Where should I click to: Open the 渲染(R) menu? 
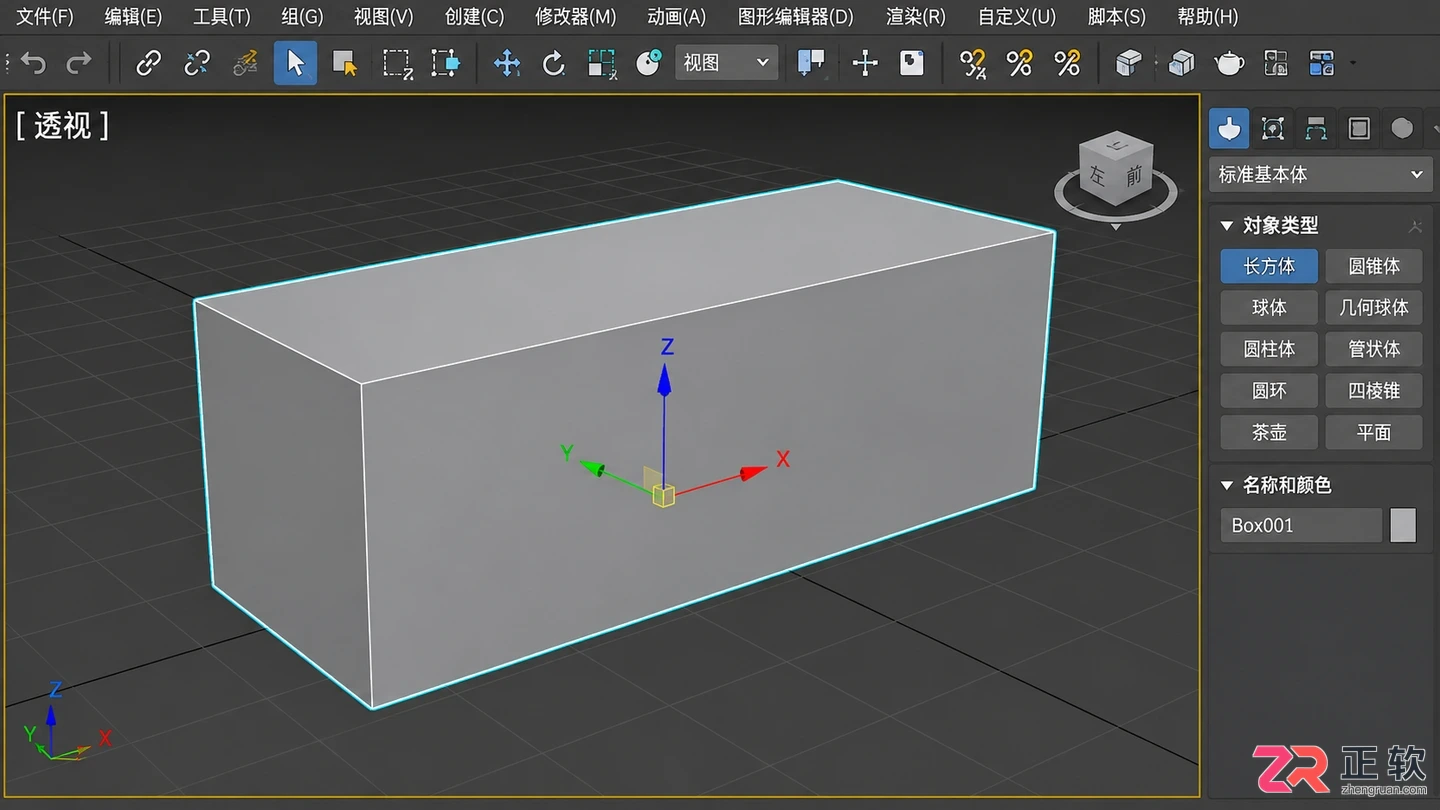click(915, 16)
